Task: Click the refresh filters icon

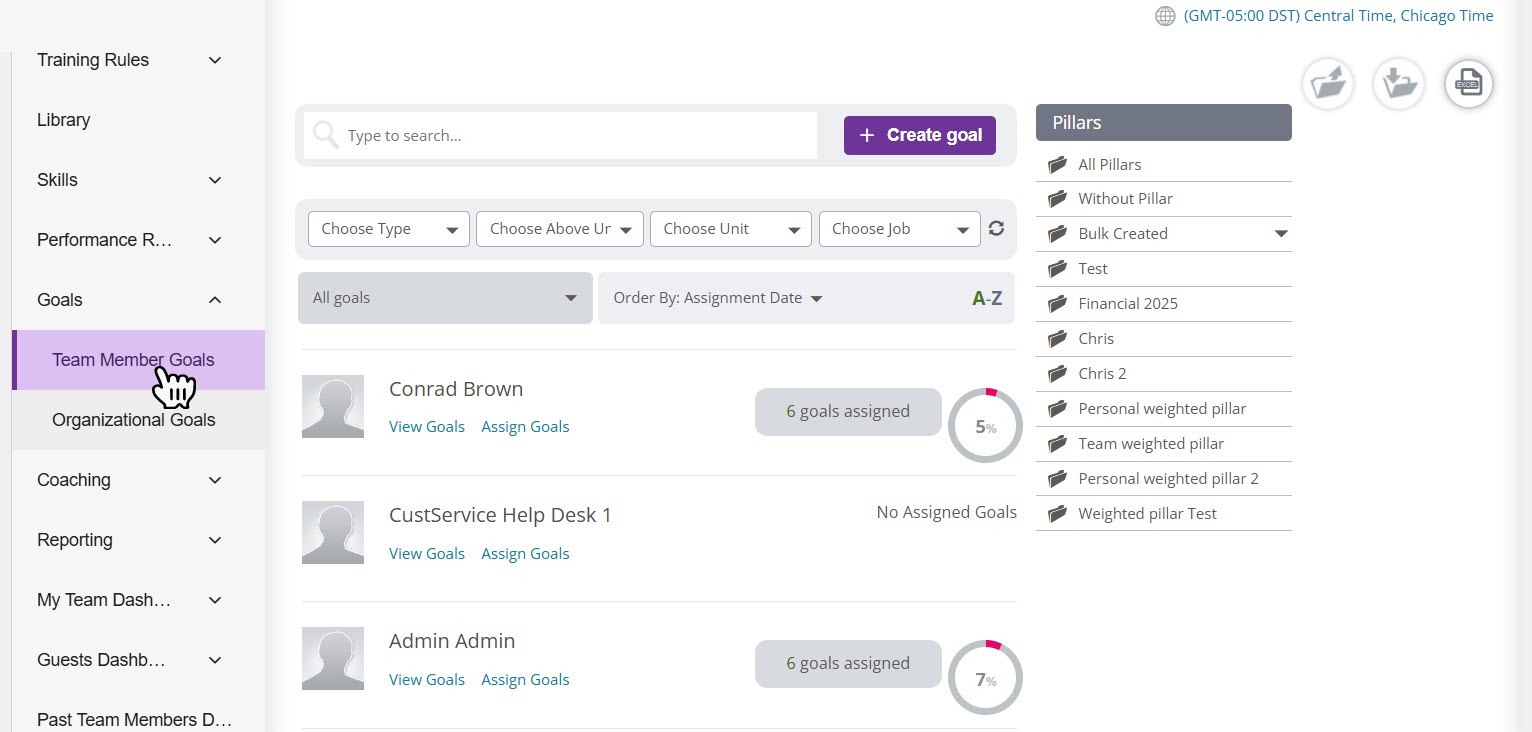Action: (x=996, y=229)
